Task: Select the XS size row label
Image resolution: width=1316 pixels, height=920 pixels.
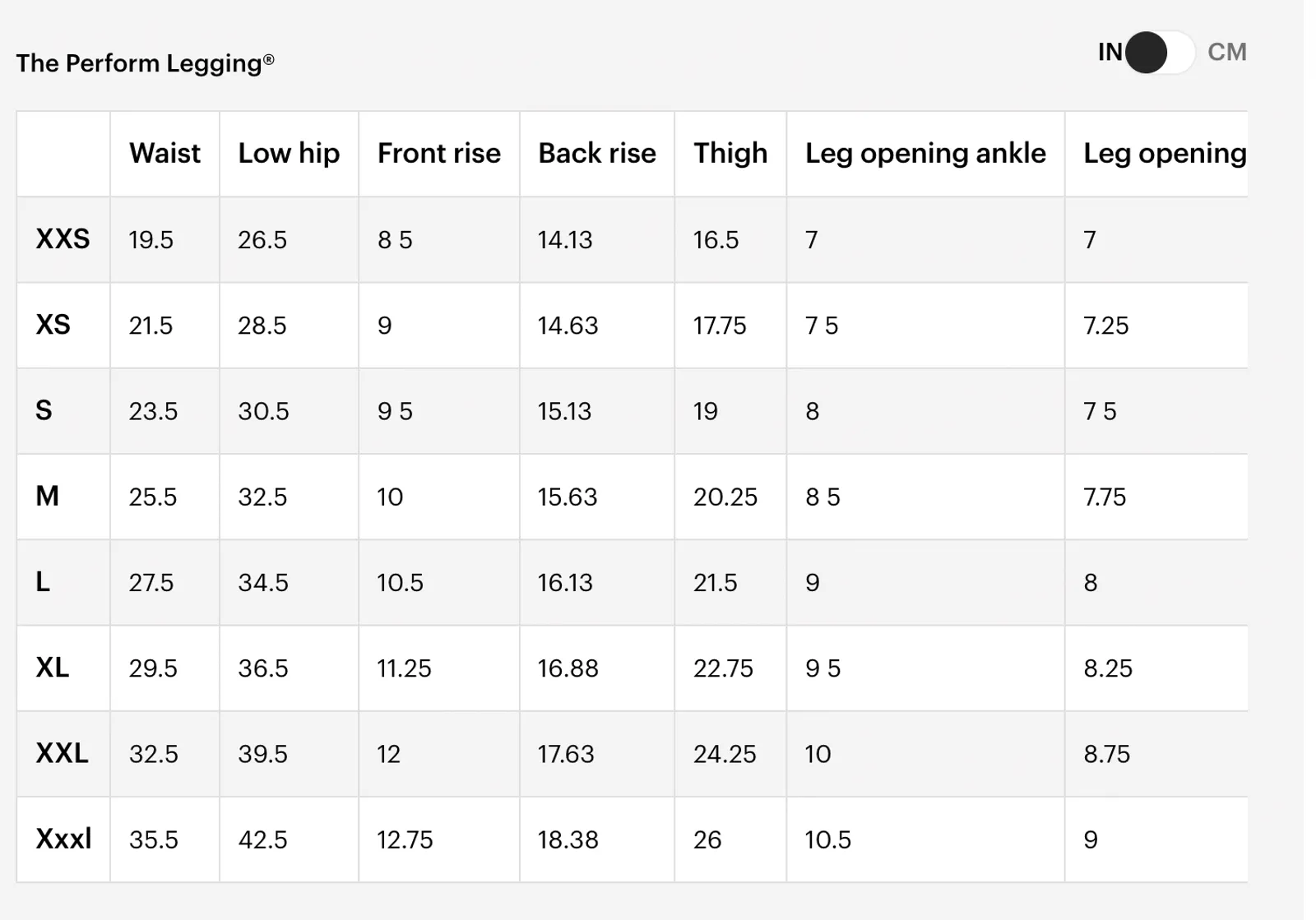Action: [x=53, y=325]
